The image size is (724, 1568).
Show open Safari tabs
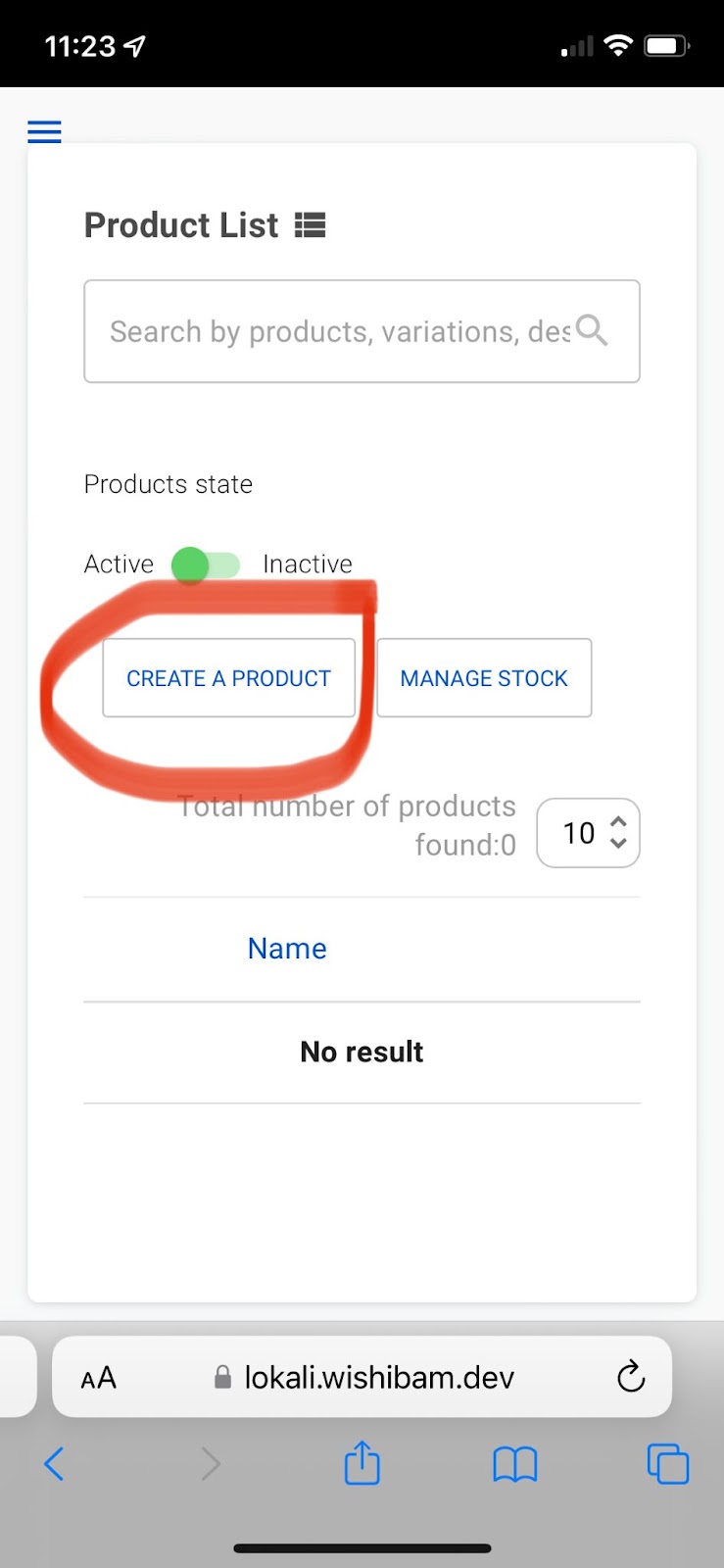(668, 1464)
